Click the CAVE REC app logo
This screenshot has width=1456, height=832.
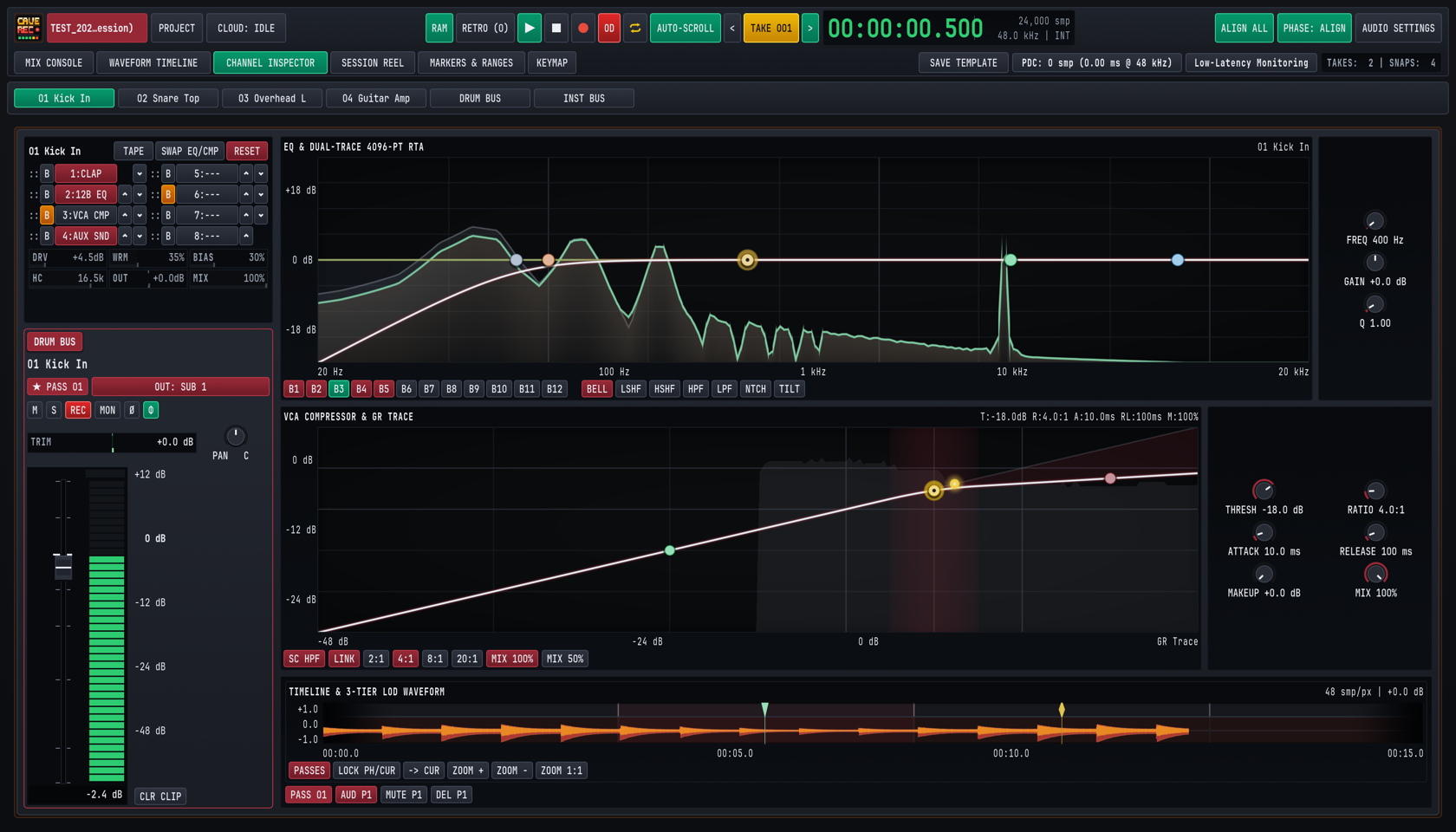click(29, 28)
